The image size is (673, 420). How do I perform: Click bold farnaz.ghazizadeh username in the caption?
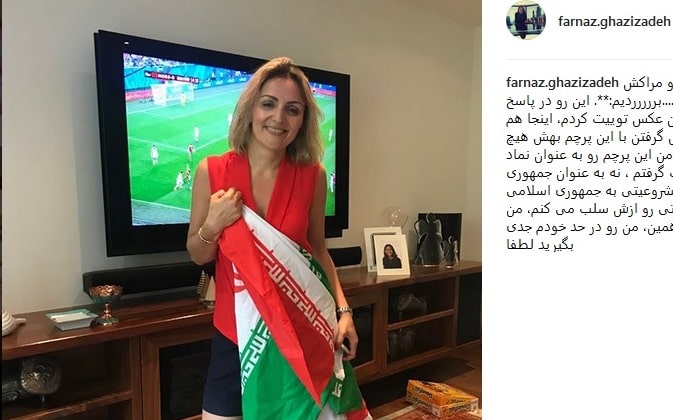[x=563, y=82]
